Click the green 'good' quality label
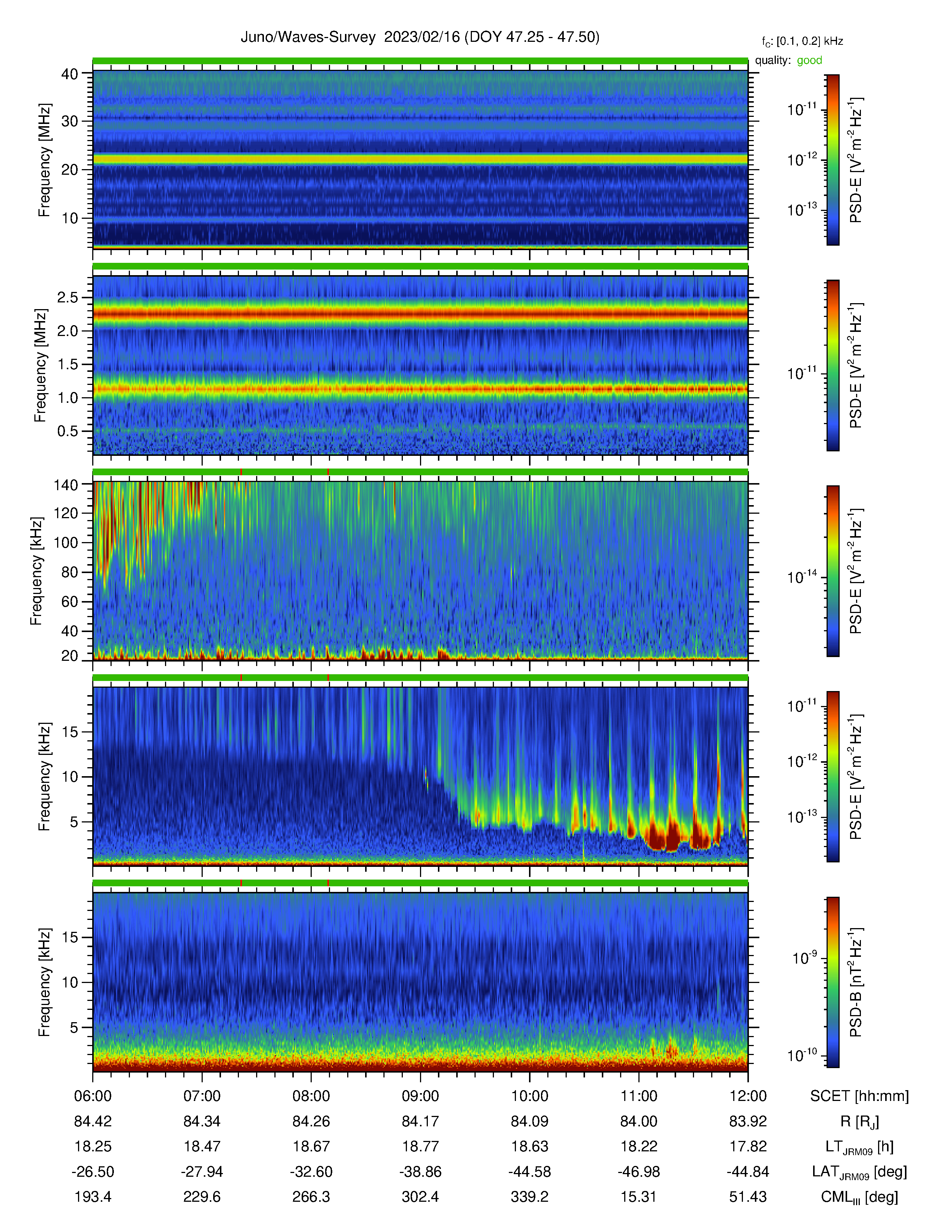Image resolution: width=952 pixels, height=1232 pixels. [809, 60]
